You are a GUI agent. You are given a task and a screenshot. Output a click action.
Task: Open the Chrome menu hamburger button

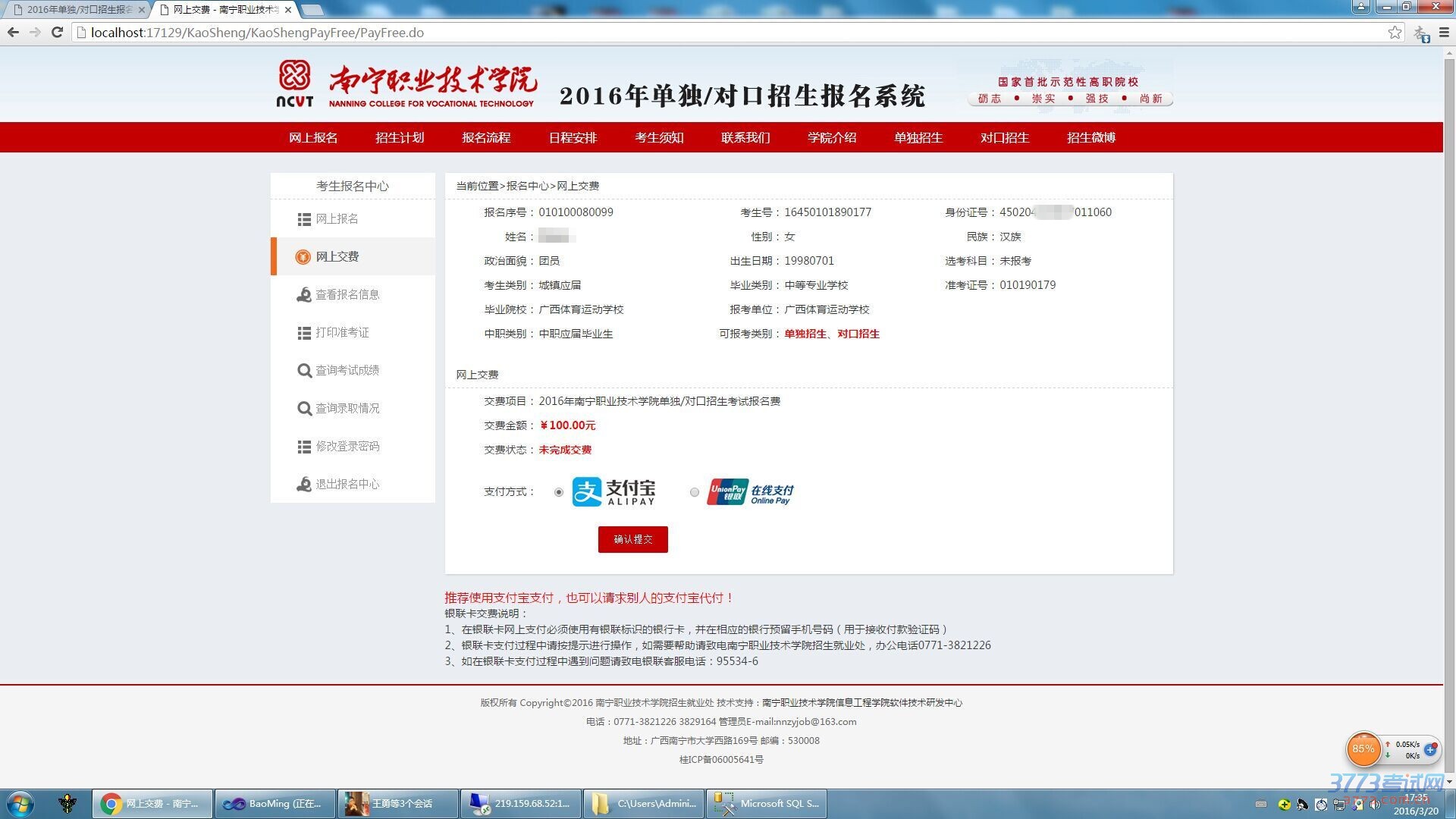pos(1444,33)
